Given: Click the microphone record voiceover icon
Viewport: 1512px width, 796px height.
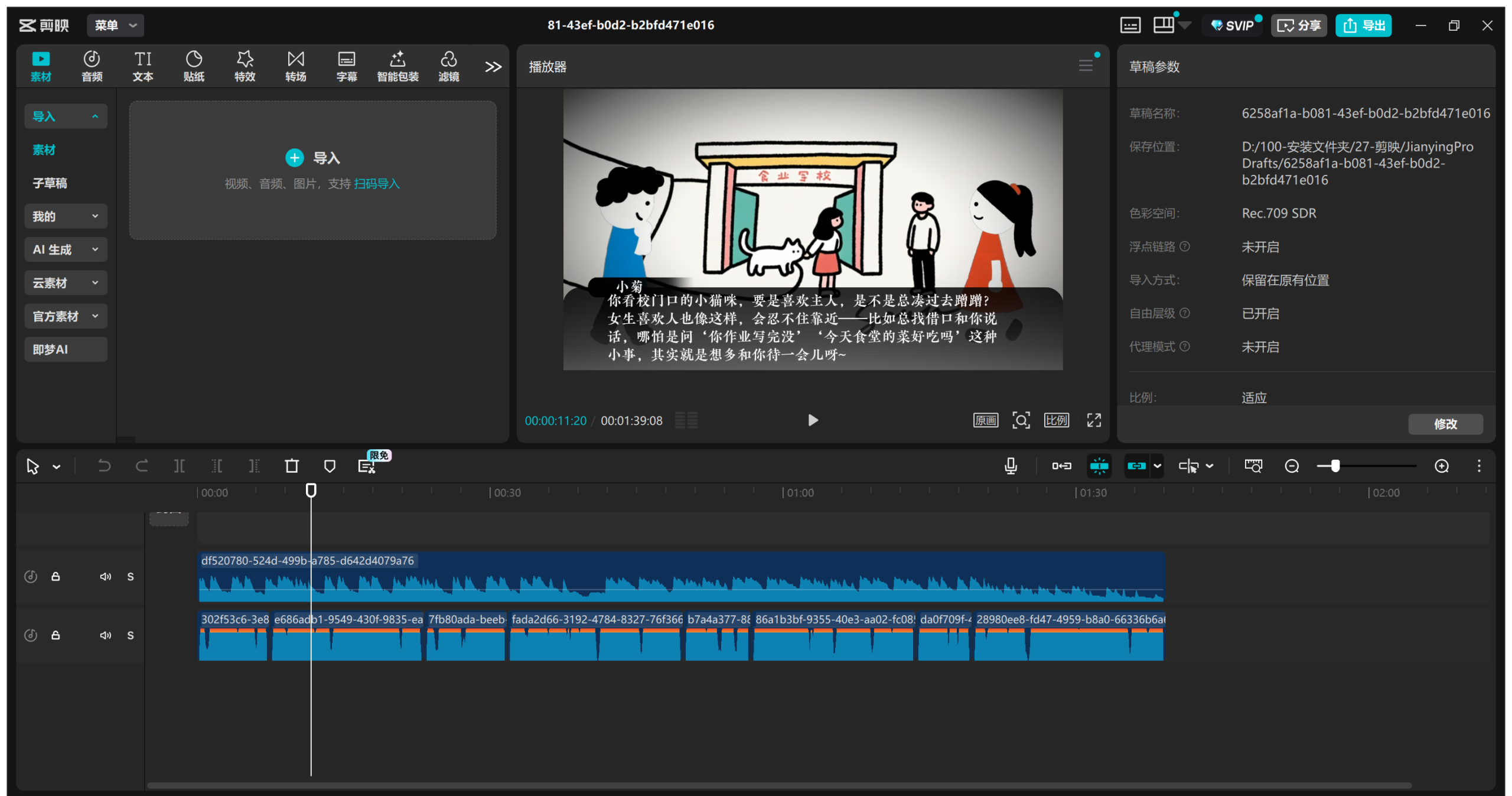Looking at the screenshot, I should tap(1011, 466).
